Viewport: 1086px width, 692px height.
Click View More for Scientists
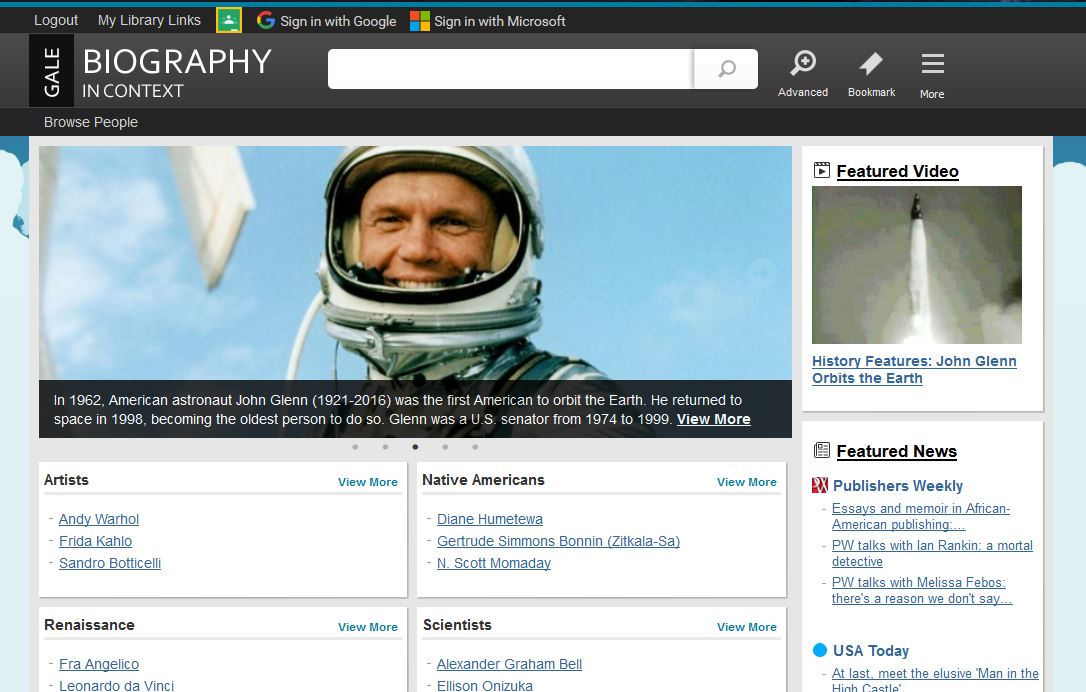pos(747,627)
